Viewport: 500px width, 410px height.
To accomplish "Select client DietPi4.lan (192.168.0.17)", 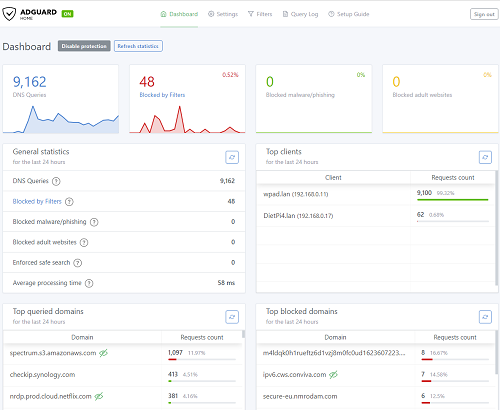I will pos(298,216).
